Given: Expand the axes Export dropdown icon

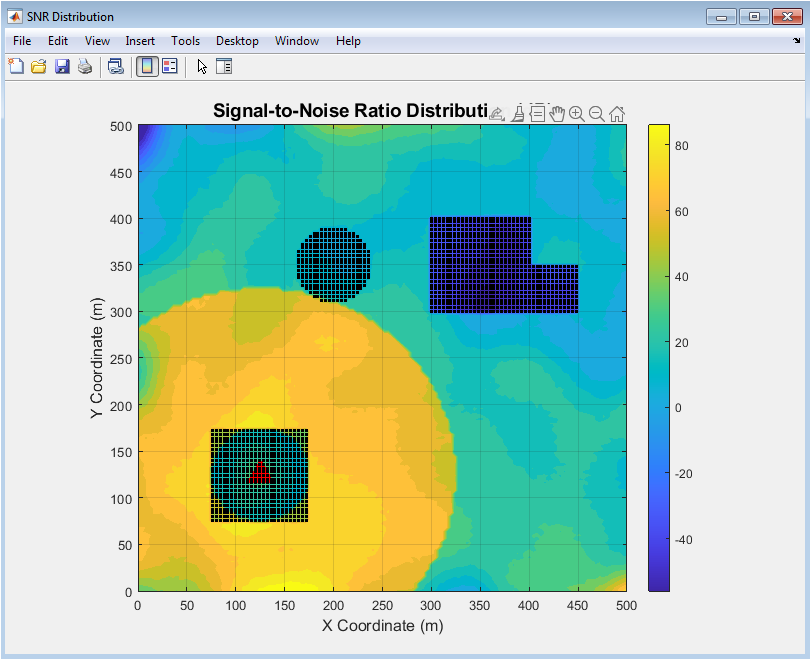Looking at the screenshot, I should pos(497,113).
